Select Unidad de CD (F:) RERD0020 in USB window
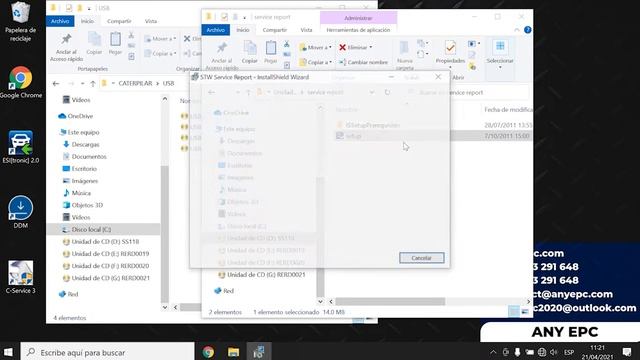This screenshot has height=360, width=640. [105, 266]
